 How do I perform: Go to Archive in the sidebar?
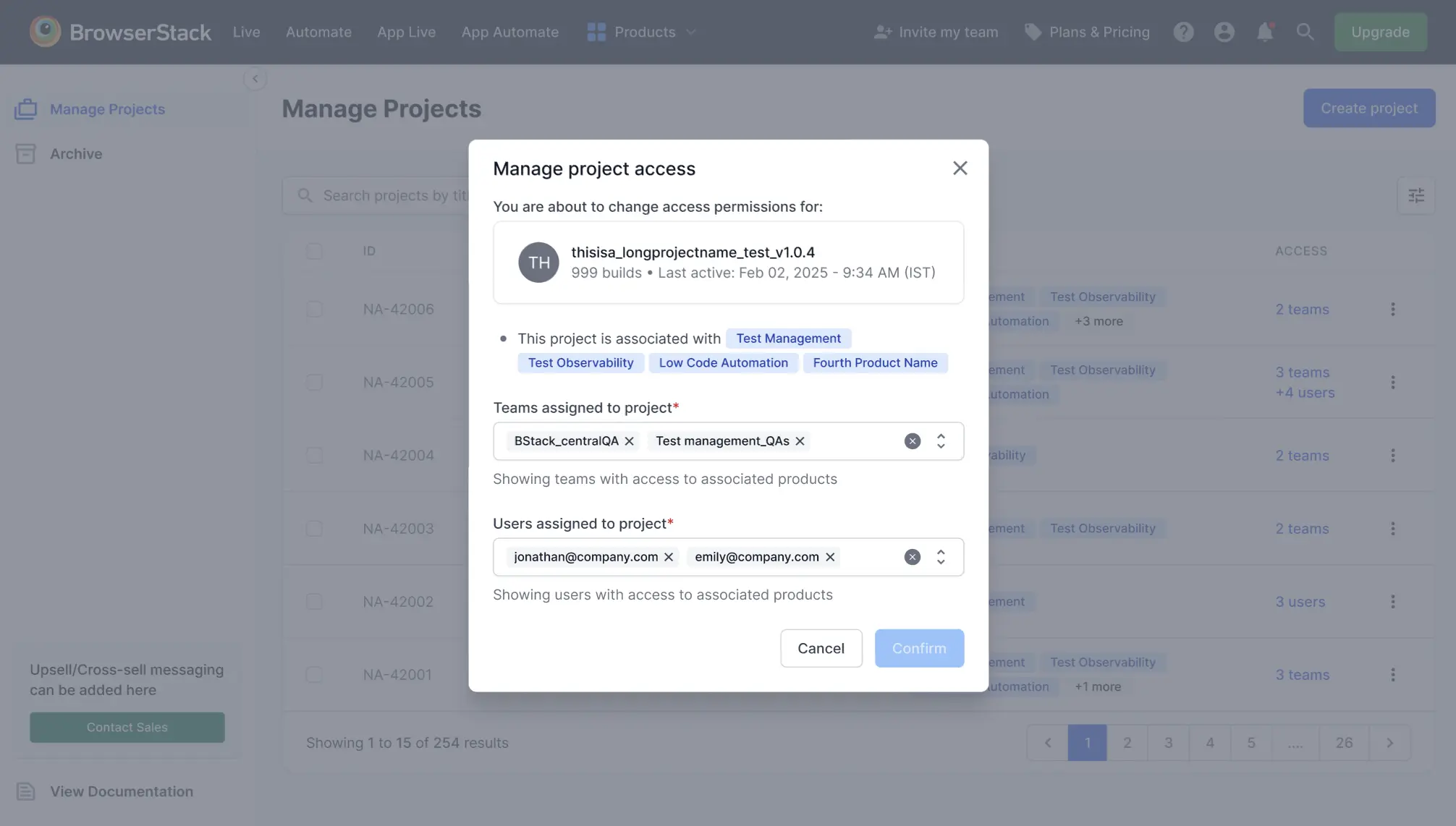click(76, 154)
